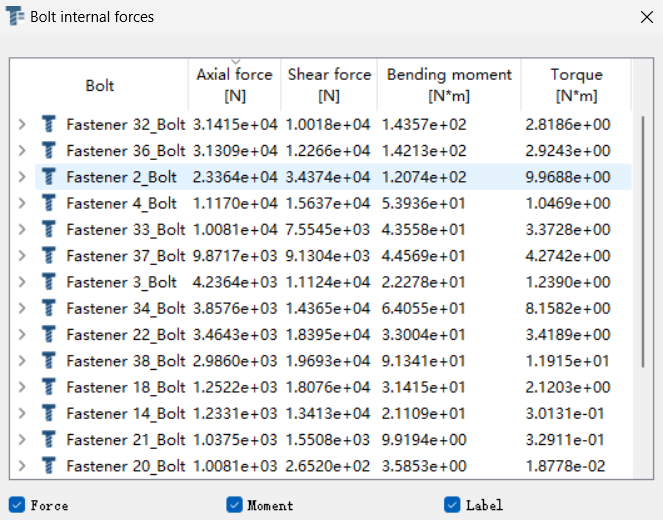The image size is (663, 520).
Task: Select the Fastener 32_Bolt name
Action: 126,124
